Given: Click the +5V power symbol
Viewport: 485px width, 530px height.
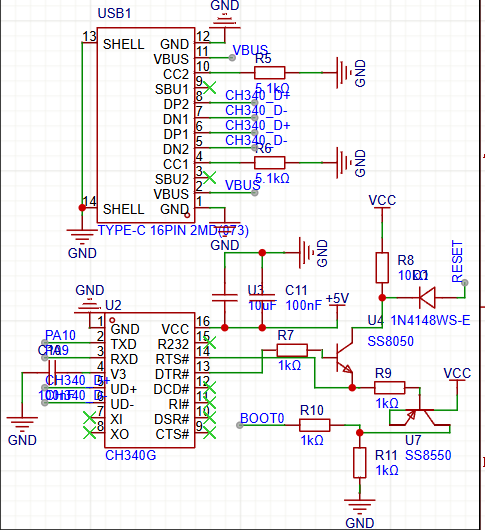Looking at the screenshot, I should click(337, 300).
